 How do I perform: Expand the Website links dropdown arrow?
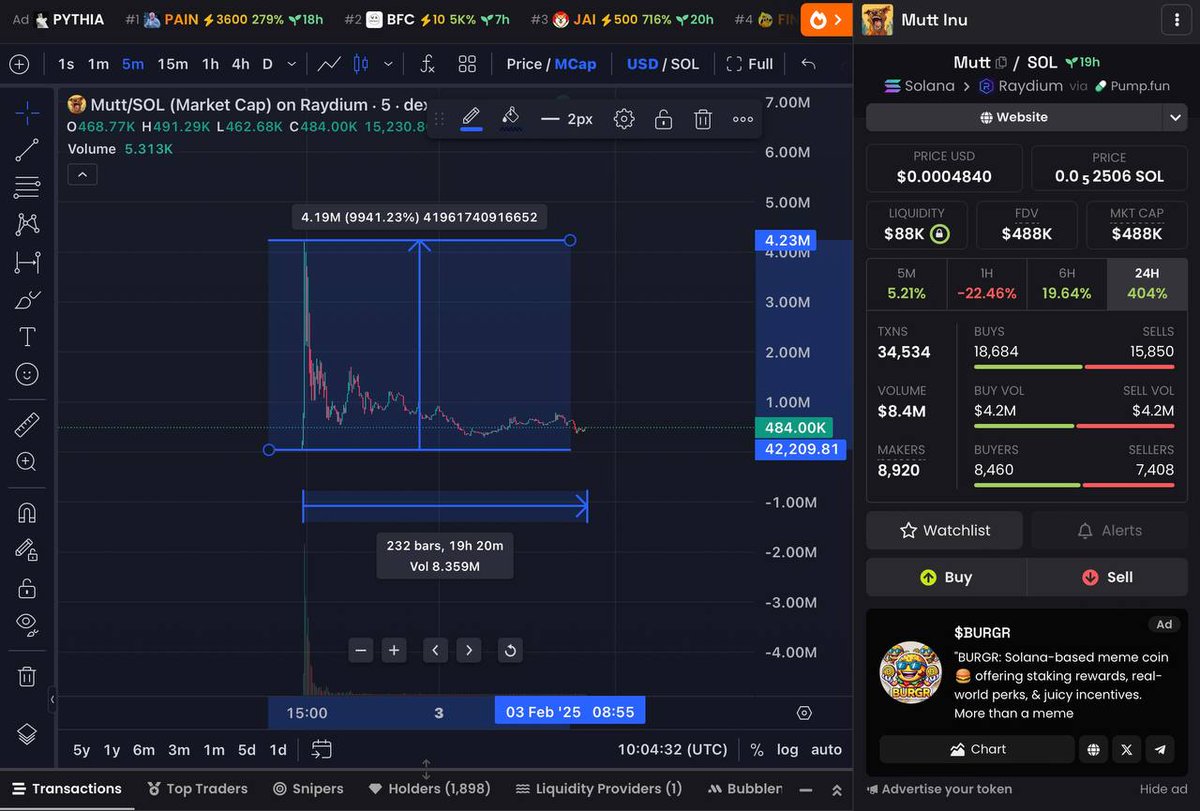coord(1175,117)
